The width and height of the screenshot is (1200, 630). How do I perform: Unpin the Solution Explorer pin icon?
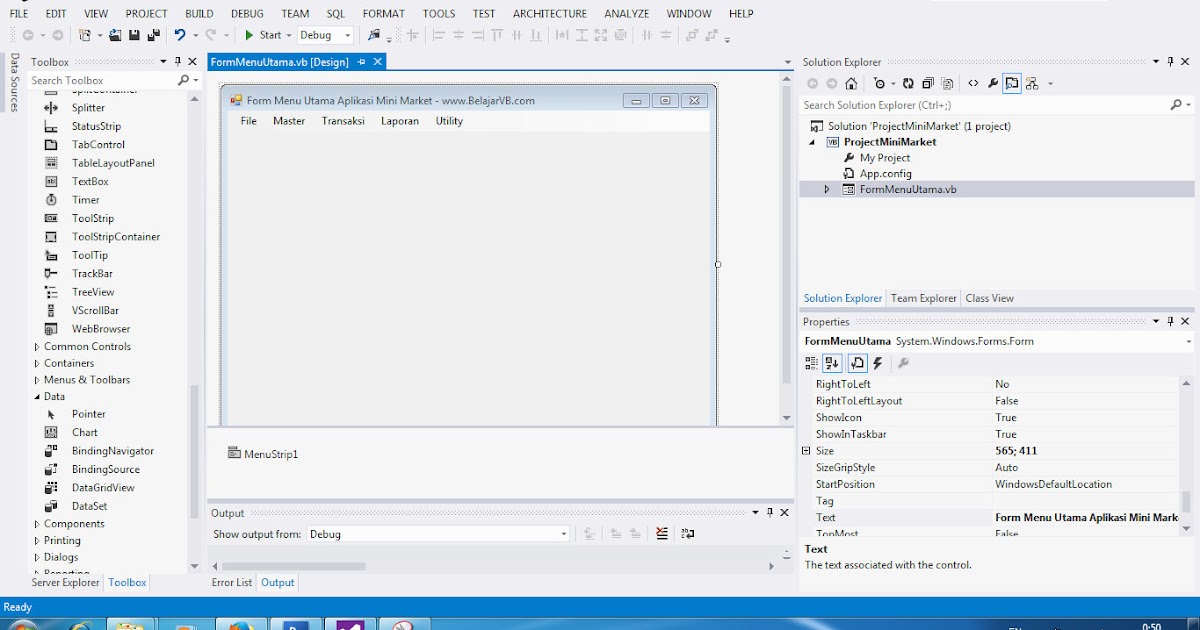tap(1168, 61)
